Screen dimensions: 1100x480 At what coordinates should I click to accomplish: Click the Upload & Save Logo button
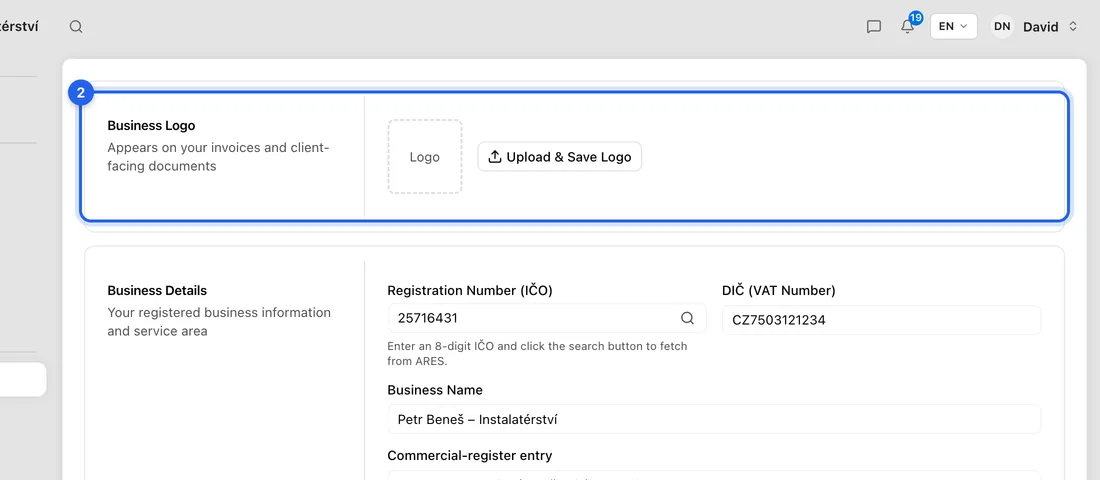click(x=559, y=157)
